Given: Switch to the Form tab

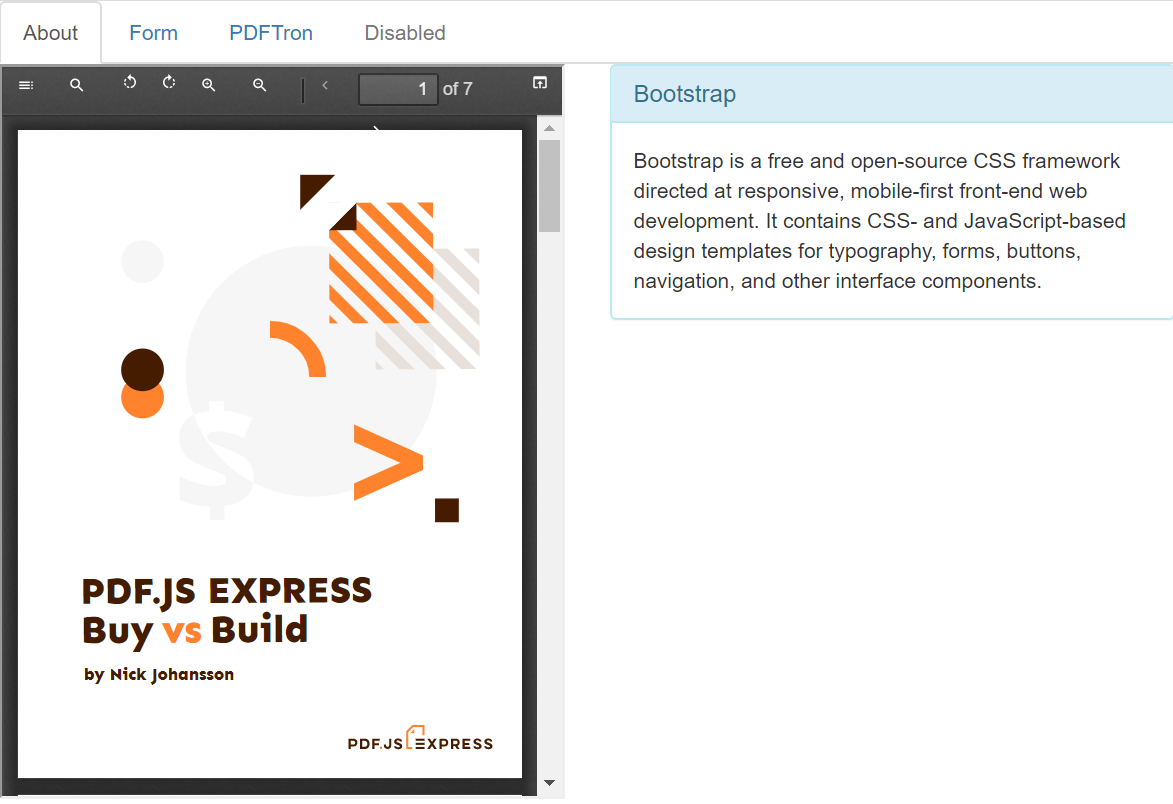Looking at the screenshot, I should tap(153, 32).
